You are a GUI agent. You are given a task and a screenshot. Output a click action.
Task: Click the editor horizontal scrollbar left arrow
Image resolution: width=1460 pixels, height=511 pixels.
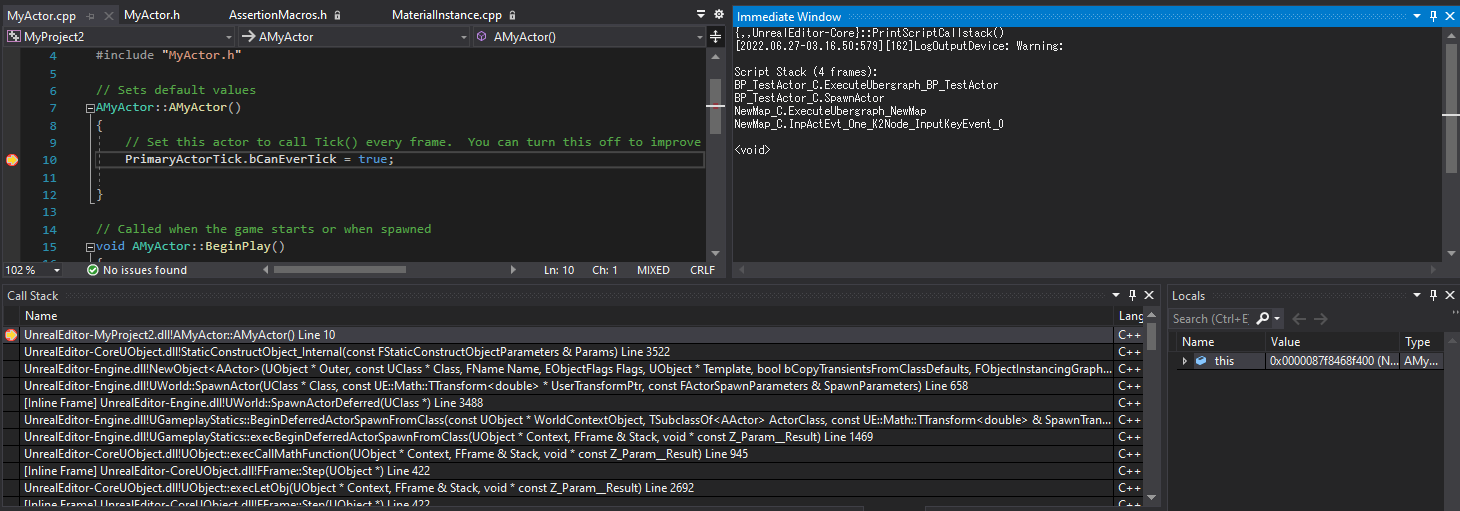264,270
